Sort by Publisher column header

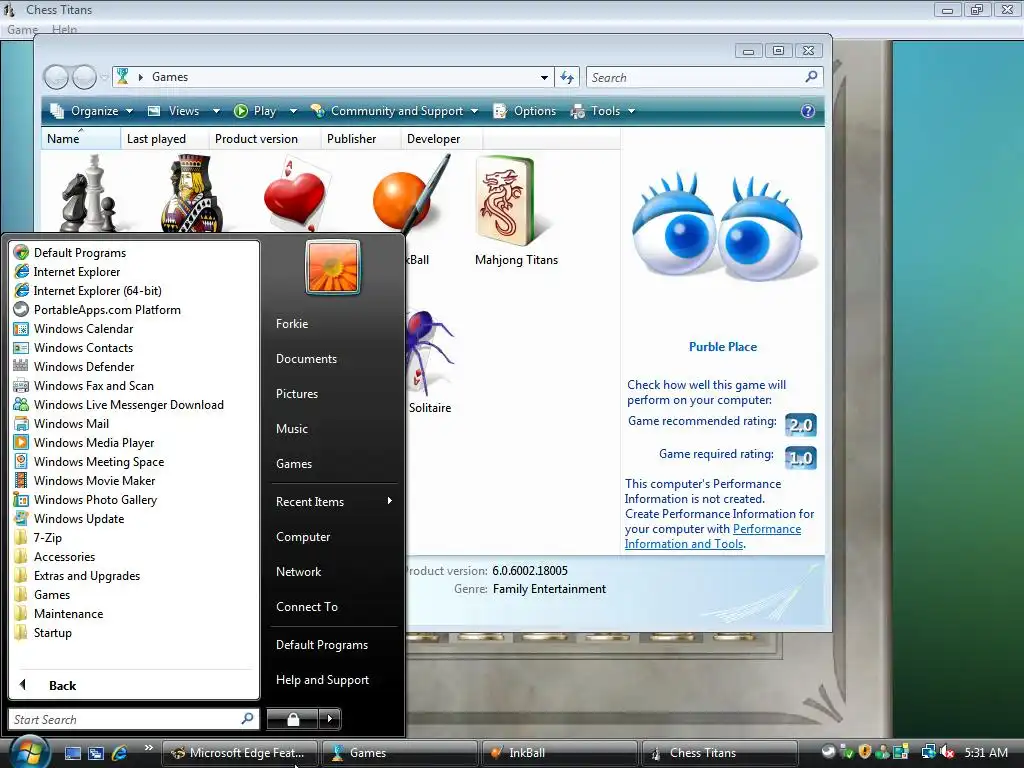[x=360, y=138]
